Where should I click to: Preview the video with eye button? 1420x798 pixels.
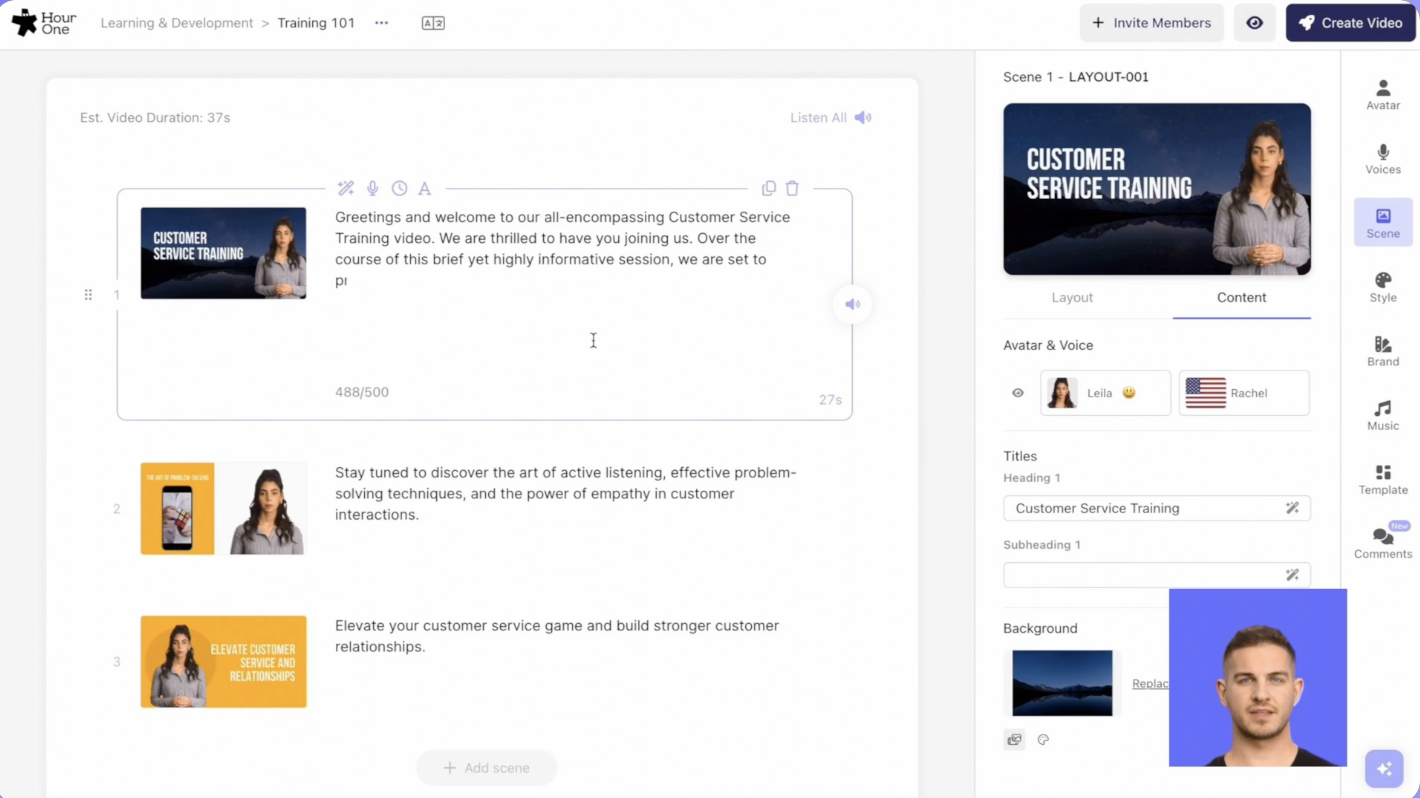pos(1254,23)
